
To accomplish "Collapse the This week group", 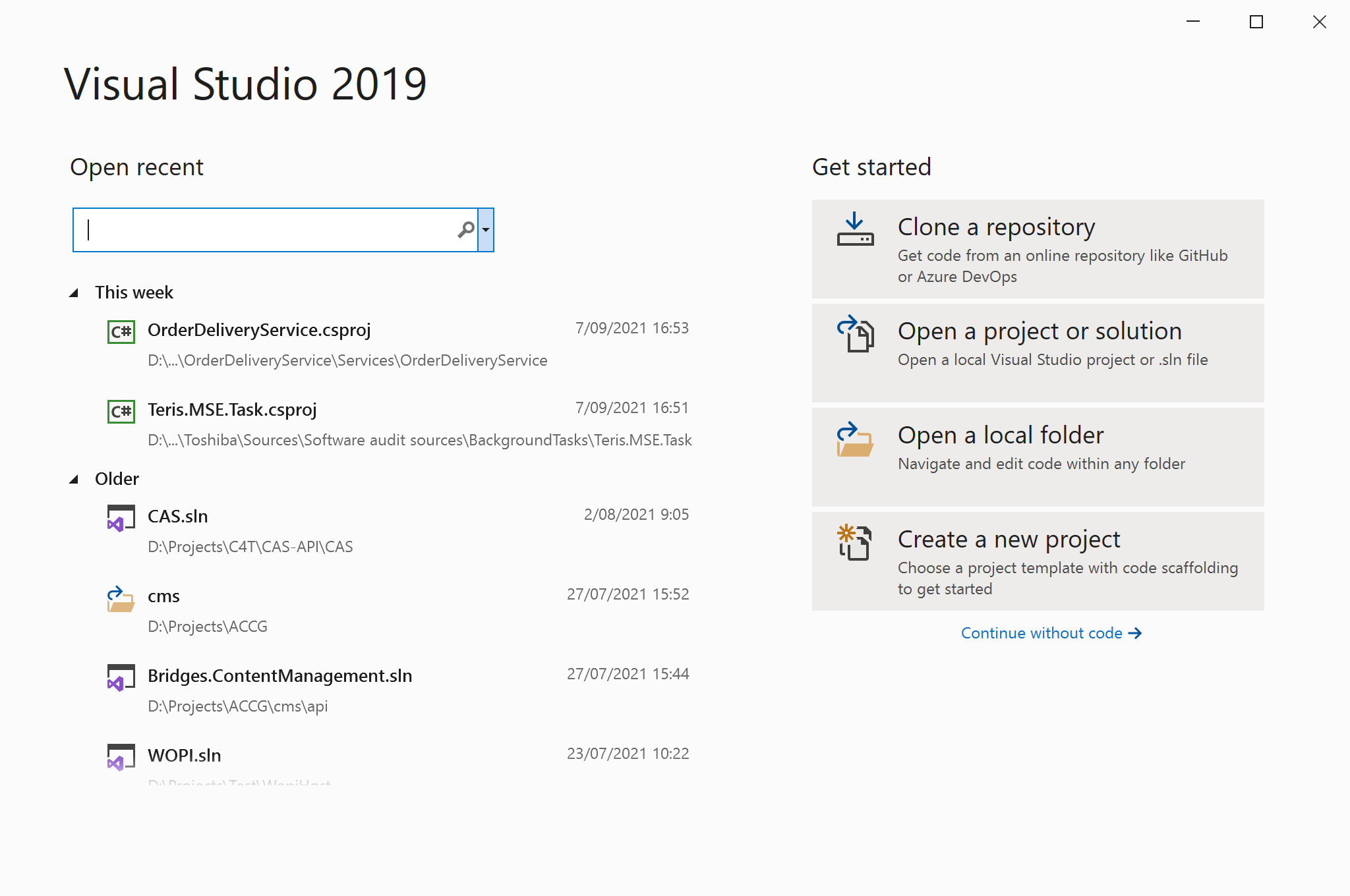I will [x=74, y=293].
